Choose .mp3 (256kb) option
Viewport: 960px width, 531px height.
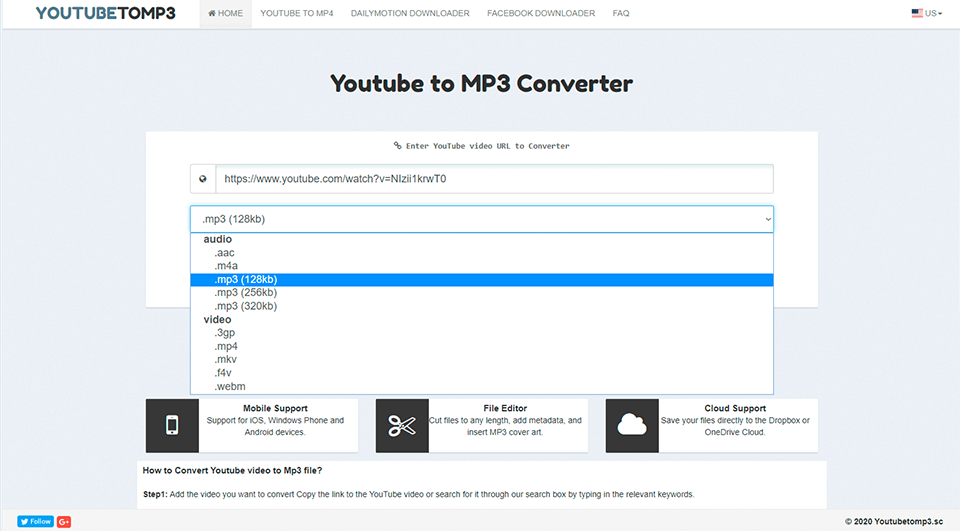tap(482, 293)
